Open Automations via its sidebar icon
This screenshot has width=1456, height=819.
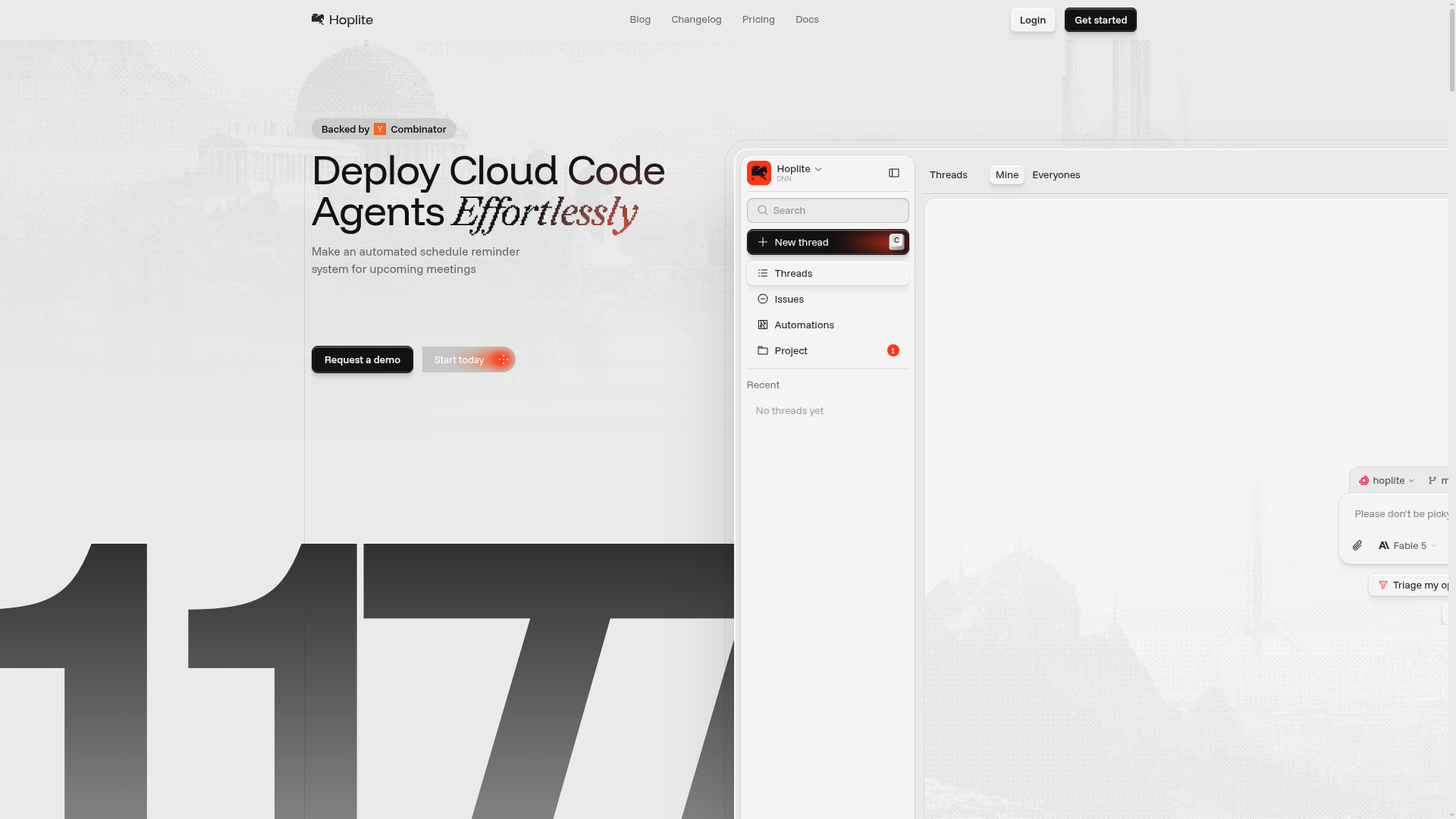763,325
